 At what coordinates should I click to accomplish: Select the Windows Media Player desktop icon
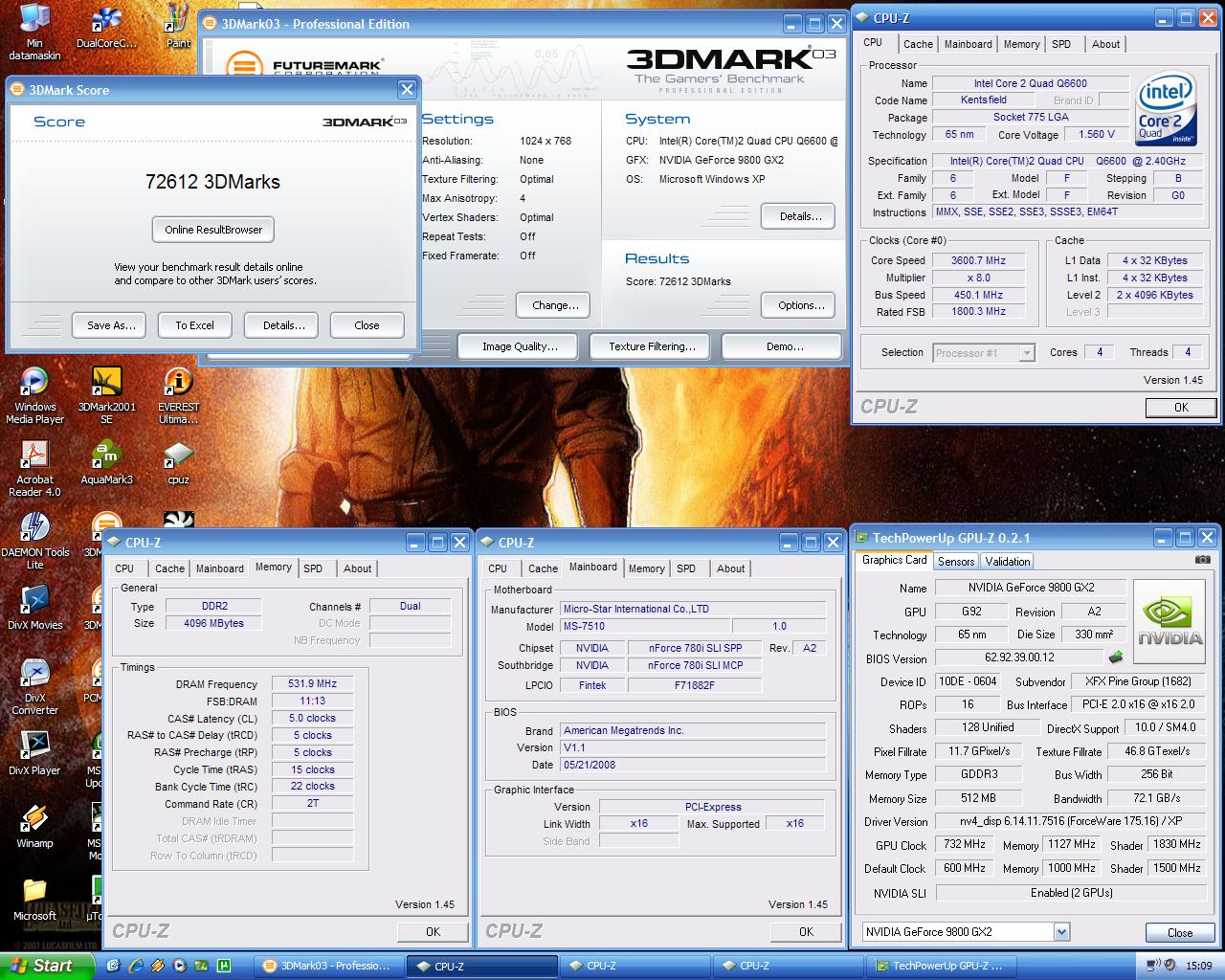tap(34, 395)
